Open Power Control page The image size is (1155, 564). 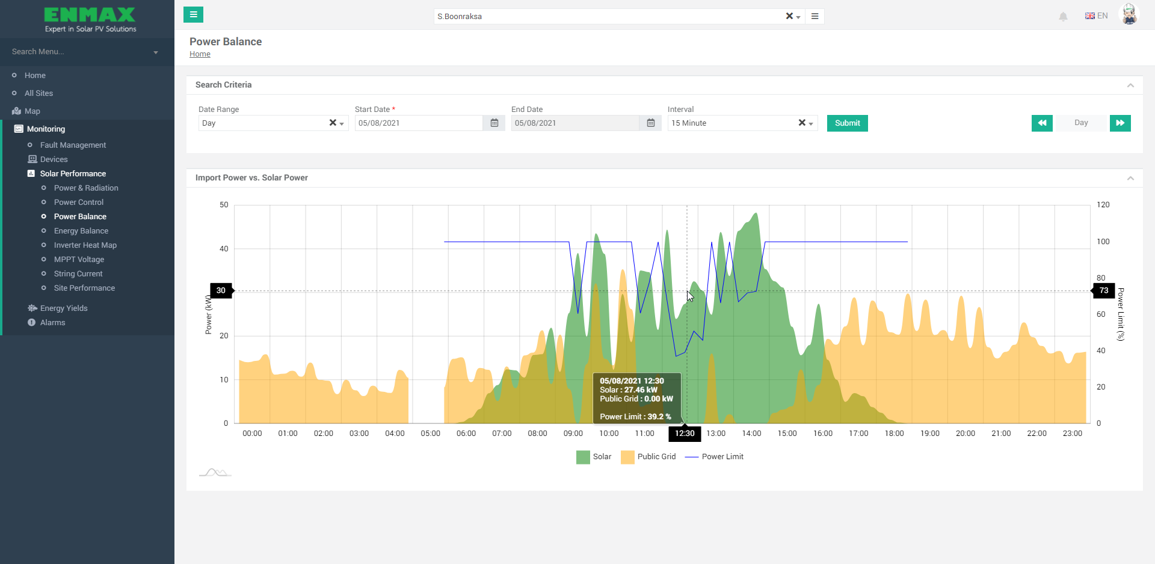tap(79, 202)
